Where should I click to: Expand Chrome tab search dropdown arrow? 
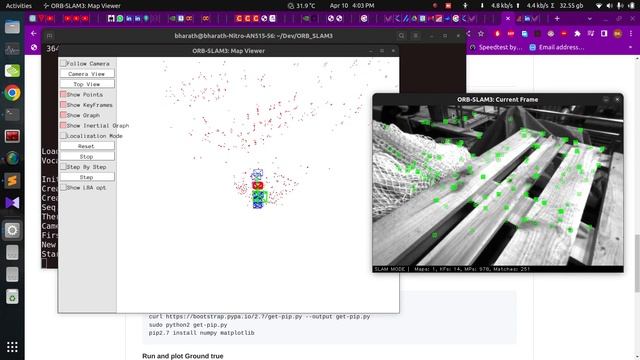click(589, 18)
